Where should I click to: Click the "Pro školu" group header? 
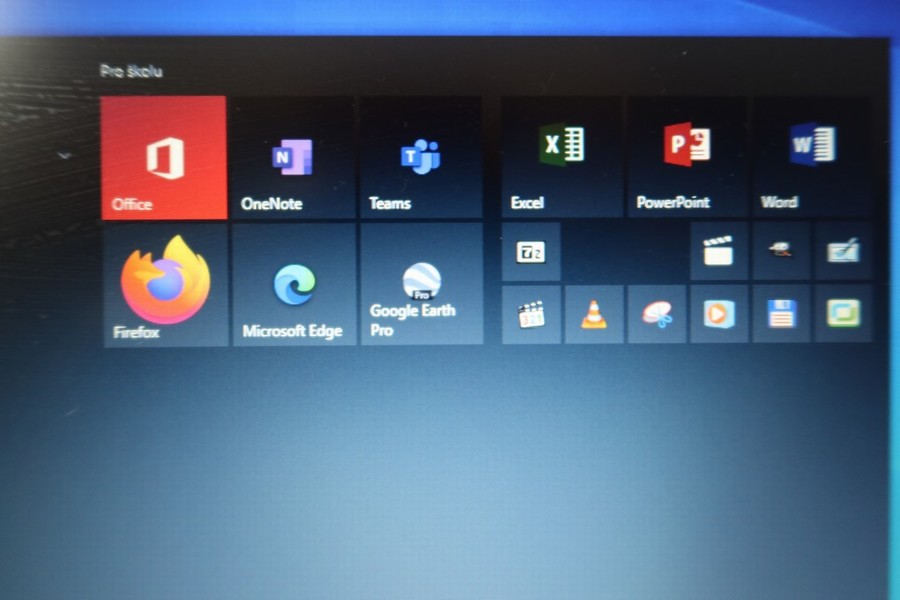click(131, 71)
